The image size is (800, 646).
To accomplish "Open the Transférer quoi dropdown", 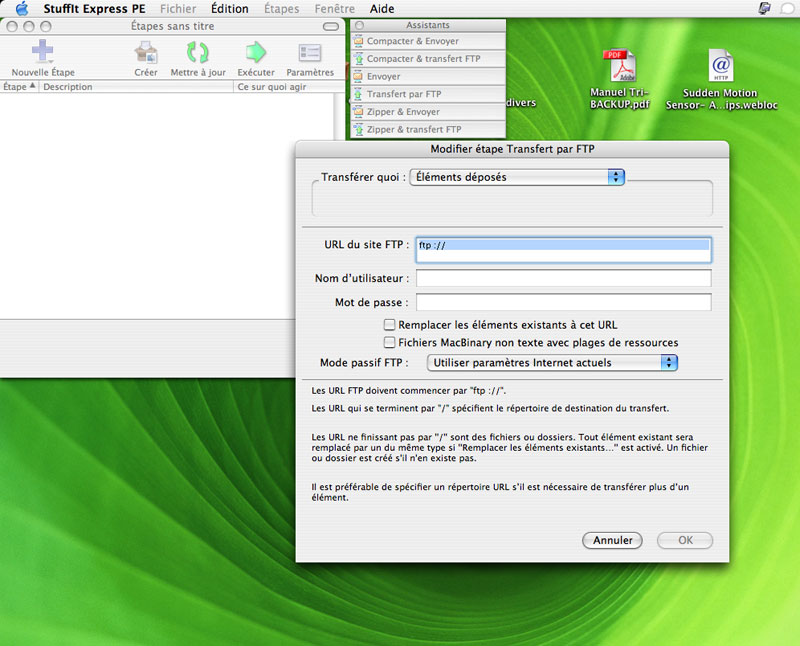I will [517, 177].
